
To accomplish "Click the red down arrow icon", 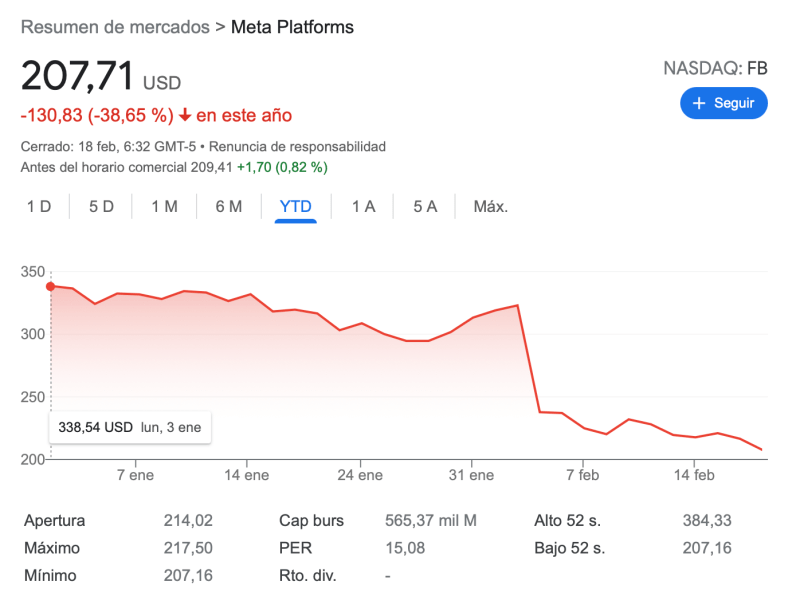I will (185, 116).
